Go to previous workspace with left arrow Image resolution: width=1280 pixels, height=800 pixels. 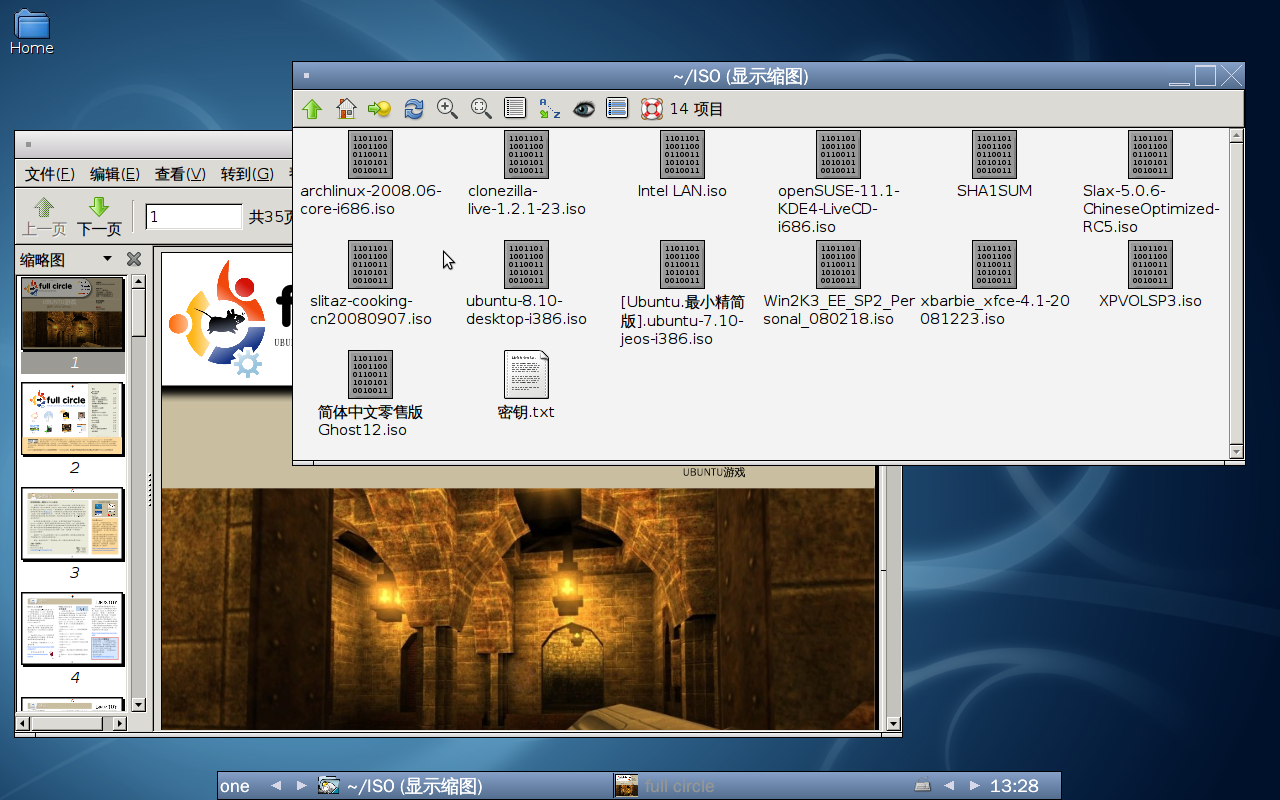(276, 786)
